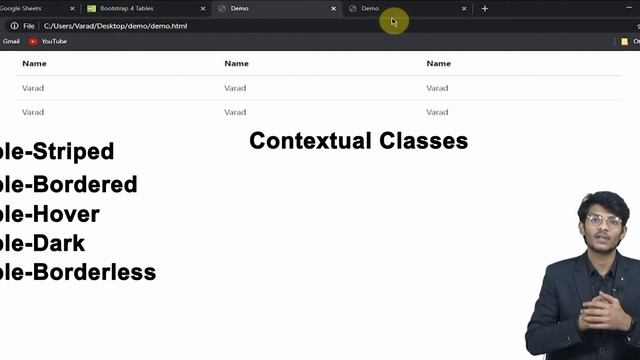The width and height of the screenshot is (640, 360).
Task: Click the Table-Hover text
Action: pyautogui.click(x=50, y=214)
